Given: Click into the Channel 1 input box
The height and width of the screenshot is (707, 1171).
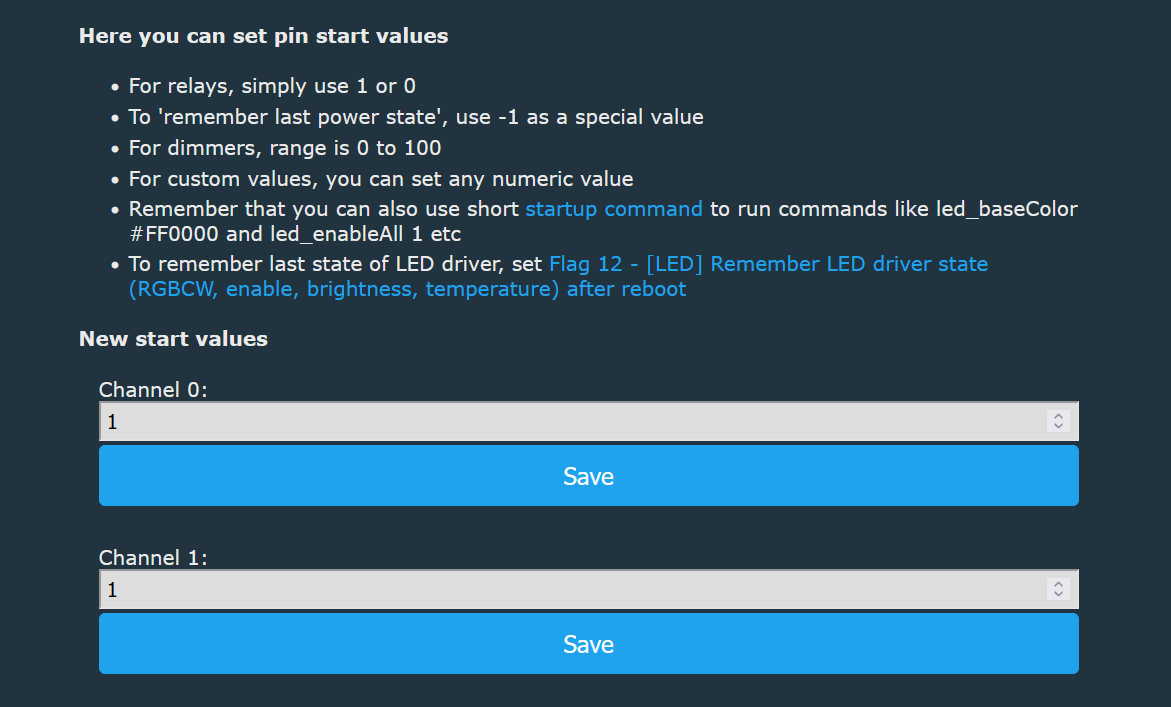Looking at the screenshot, I should [570, 590].
